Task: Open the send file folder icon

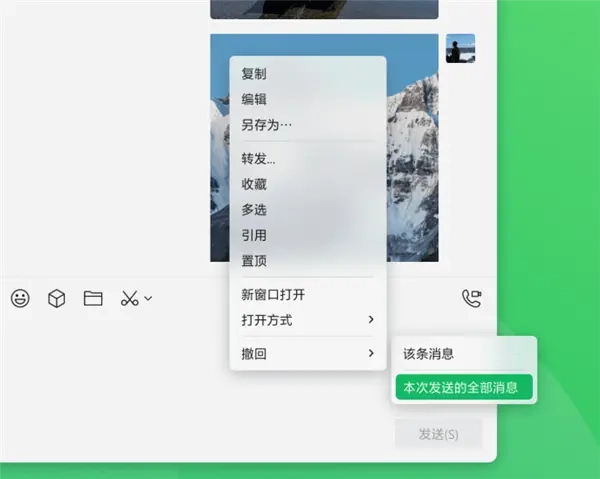Action: tap(93, 298)
